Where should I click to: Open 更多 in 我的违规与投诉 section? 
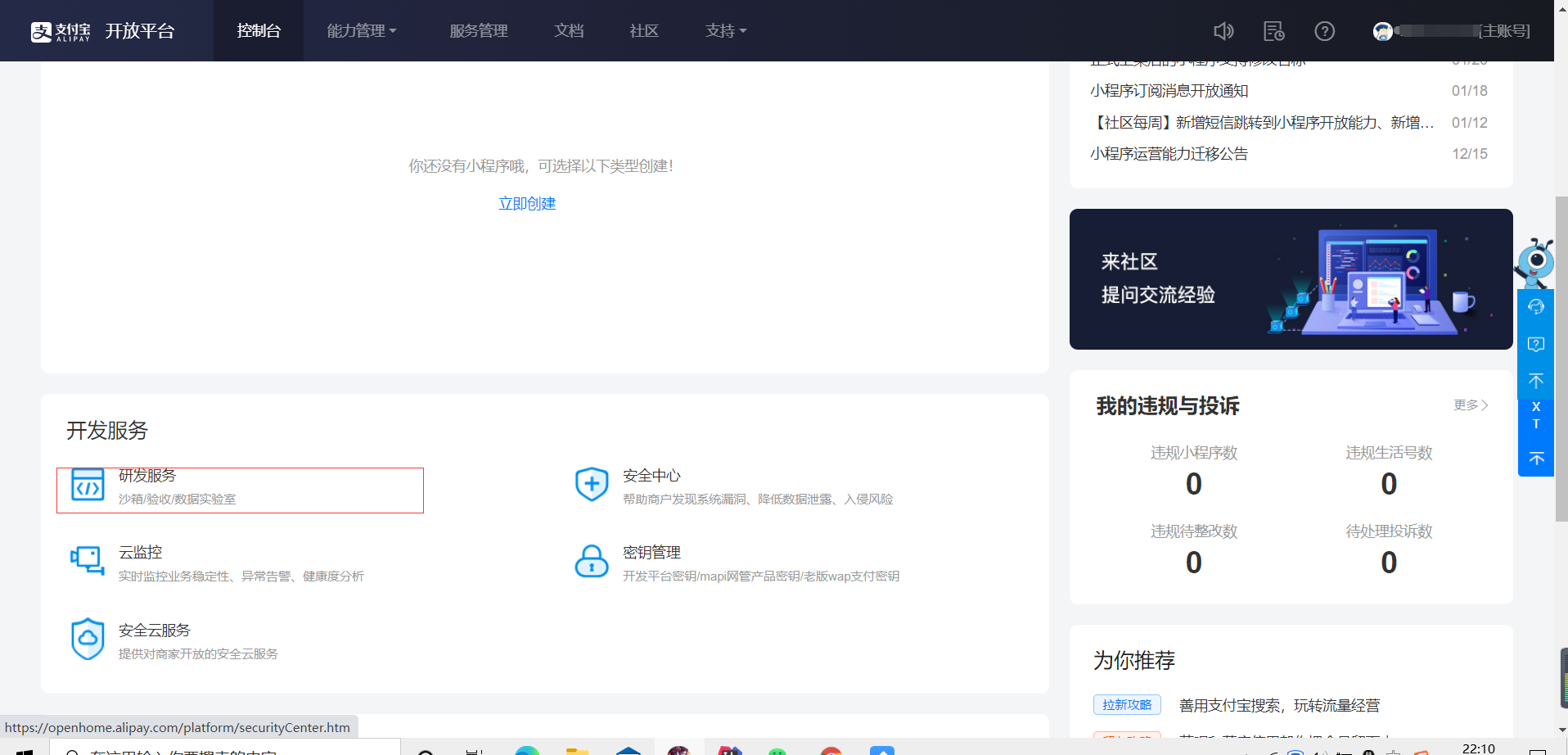coord(1468,405)
